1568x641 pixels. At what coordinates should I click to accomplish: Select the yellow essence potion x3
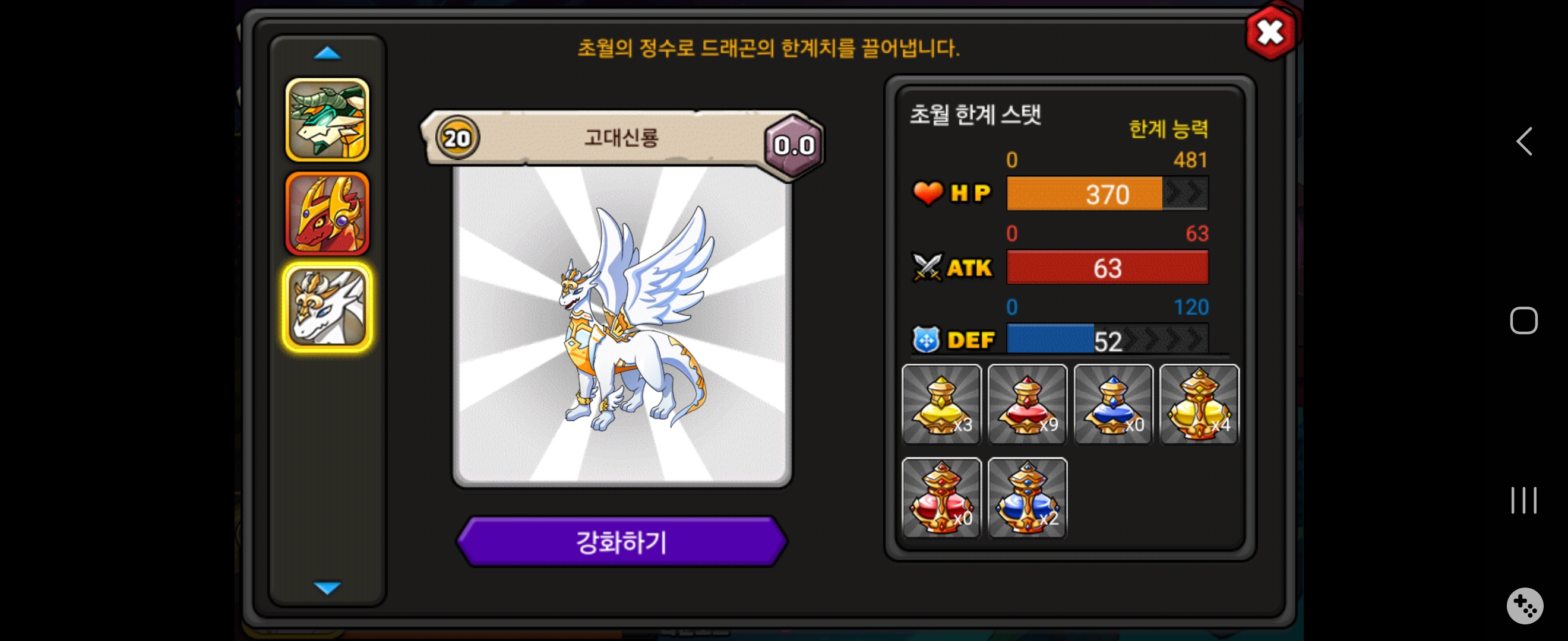(x=941, y=404)
